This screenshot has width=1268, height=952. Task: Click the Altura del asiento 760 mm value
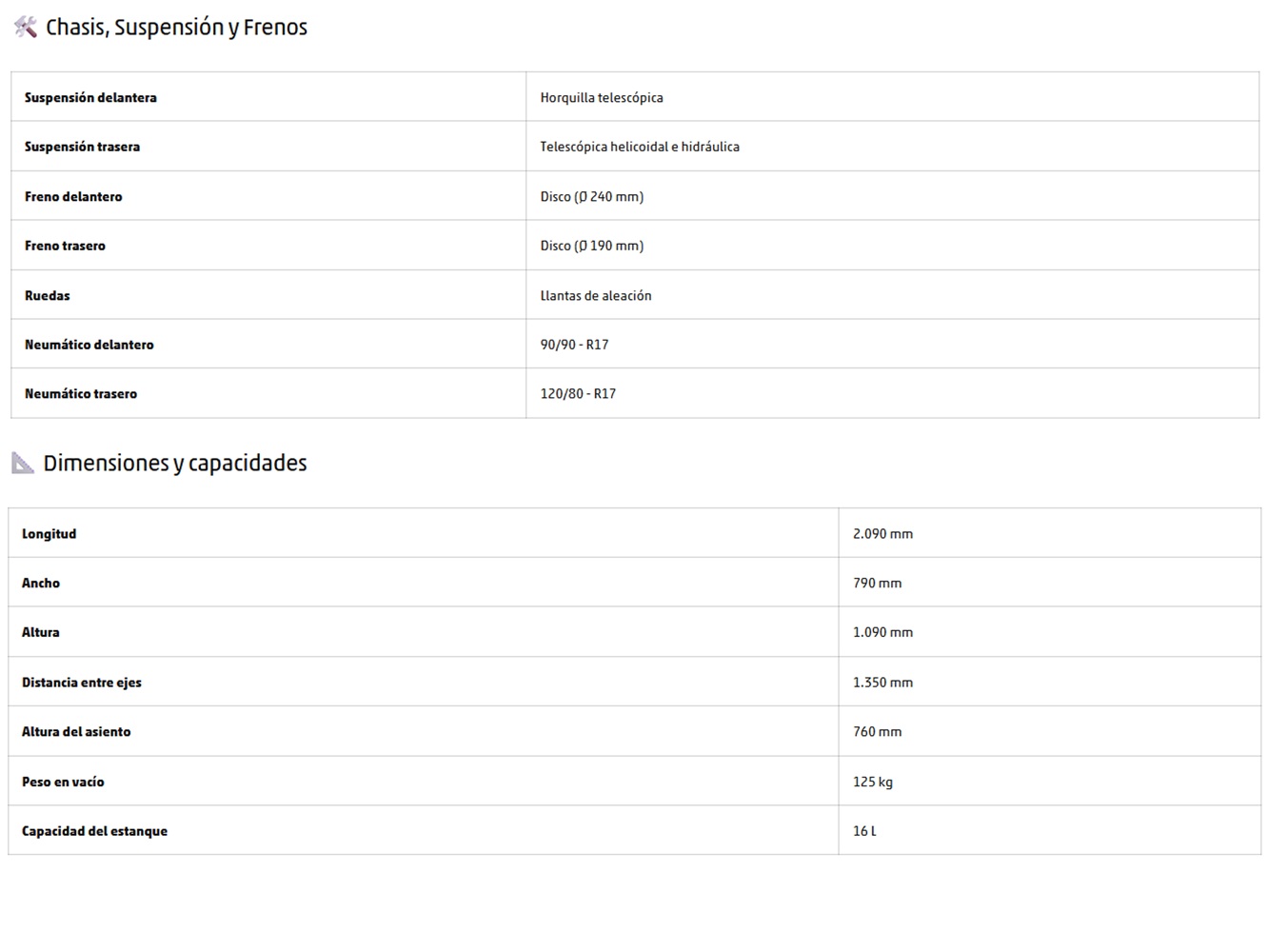877,731
